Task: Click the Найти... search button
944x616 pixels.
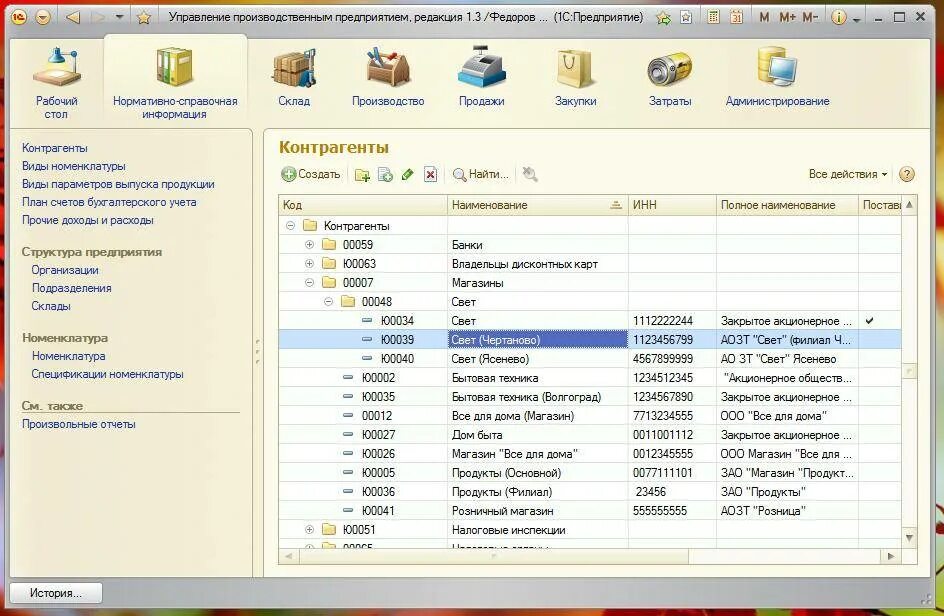Action: coord(481,174)
